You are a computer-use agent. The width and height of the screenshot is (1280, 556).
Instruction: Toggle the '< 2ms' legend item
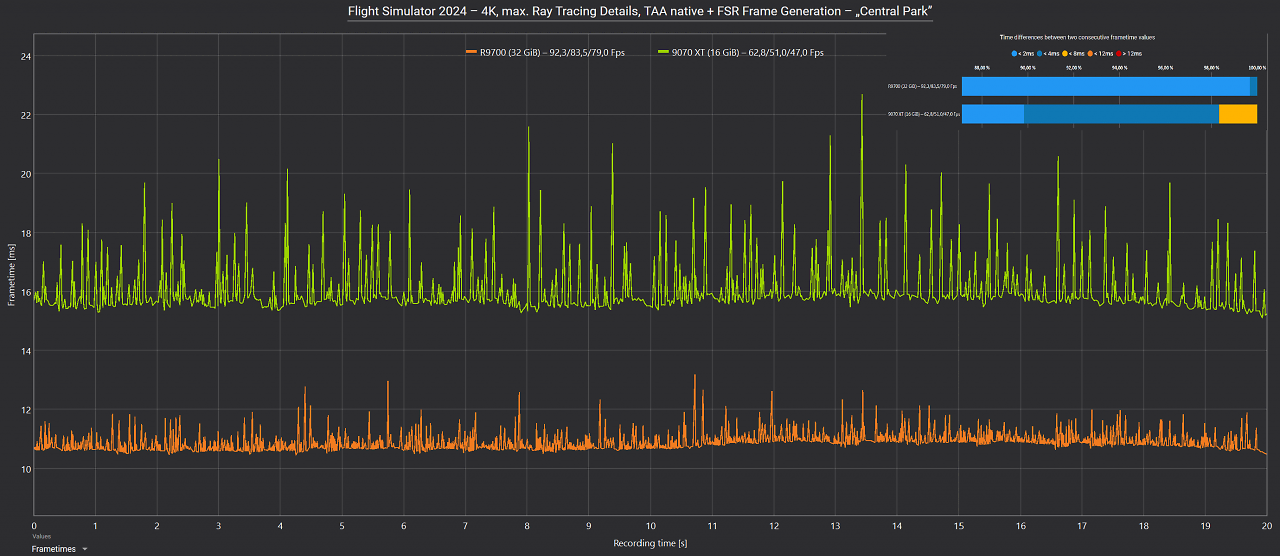point(1025,52)
